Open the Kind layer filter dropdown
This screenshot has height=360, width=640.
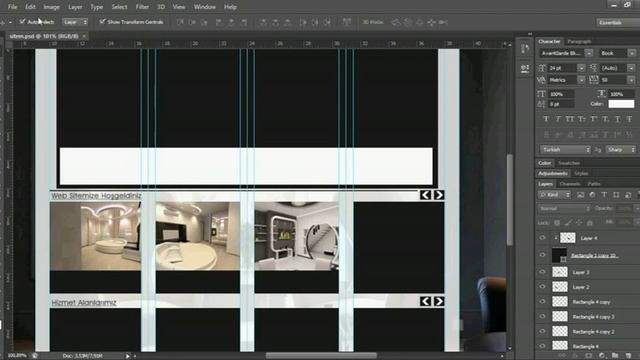pyautogui.click(x=554, y=195)
